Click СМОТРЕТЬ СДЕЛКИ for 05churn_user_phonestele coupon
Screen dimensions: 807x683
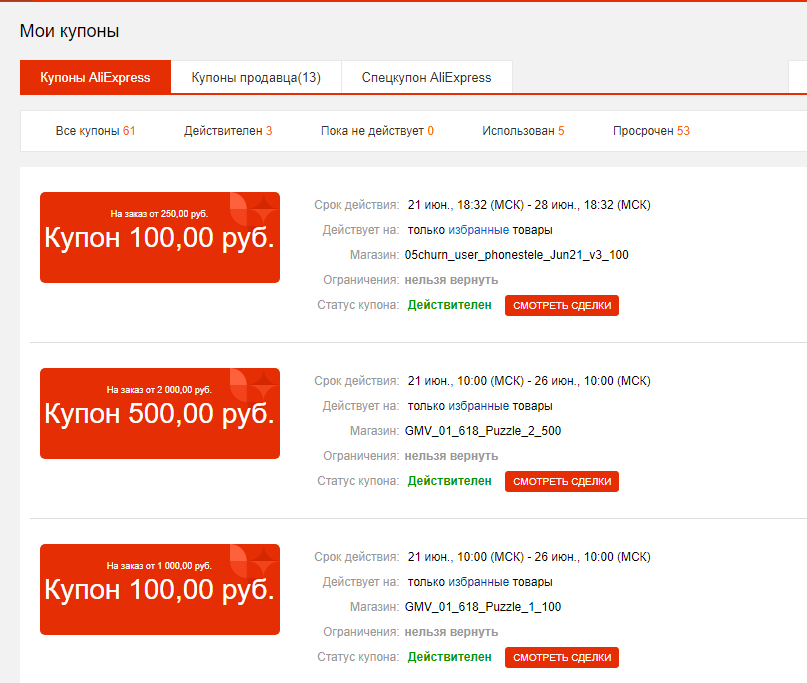point(562,305)
